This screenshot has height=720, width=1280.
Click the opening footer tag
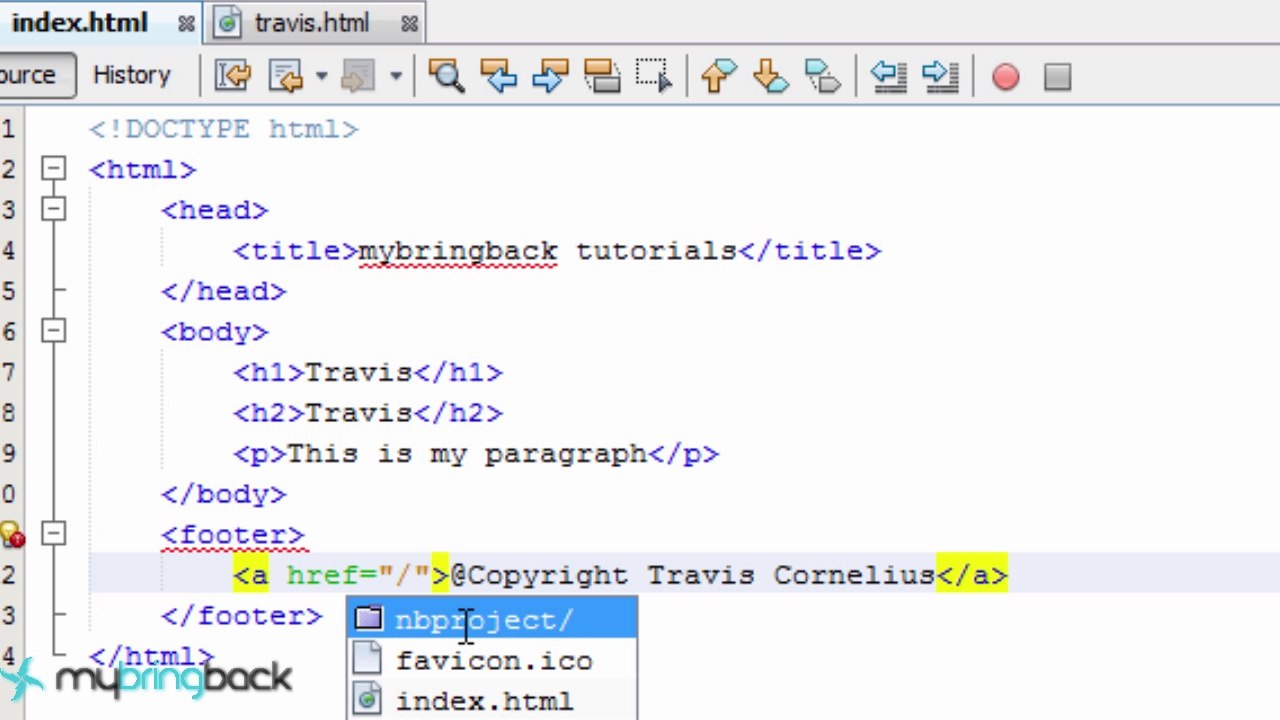[233, 535]
